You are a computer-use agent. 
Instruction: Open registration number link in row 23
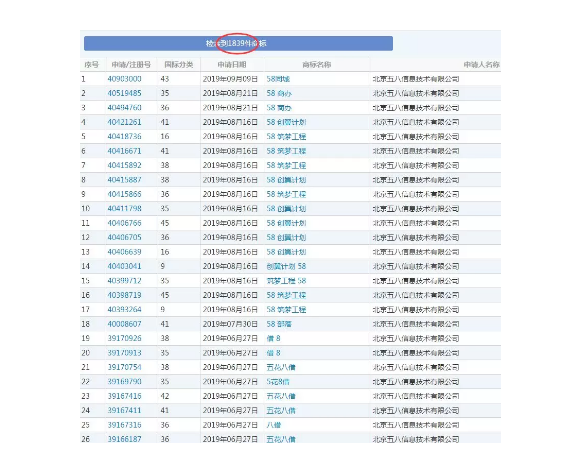tap(124, 396)
